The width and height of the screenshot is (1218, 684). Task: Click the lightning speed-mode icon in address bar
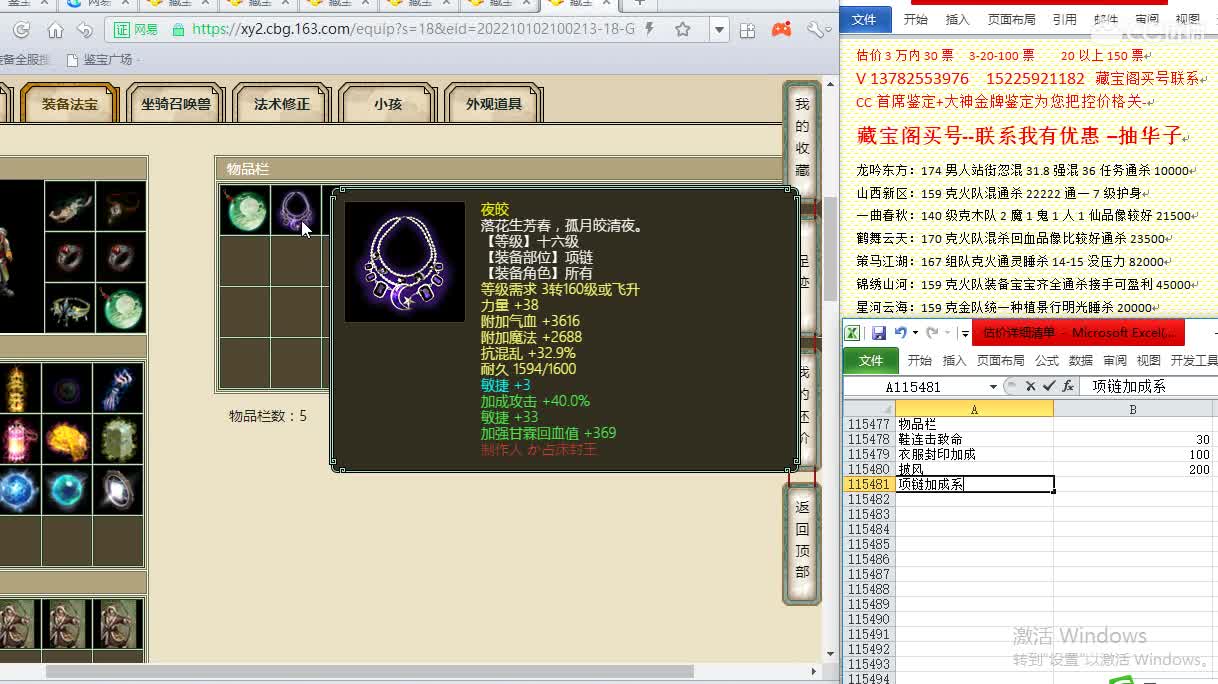click(x=650, y=30)
